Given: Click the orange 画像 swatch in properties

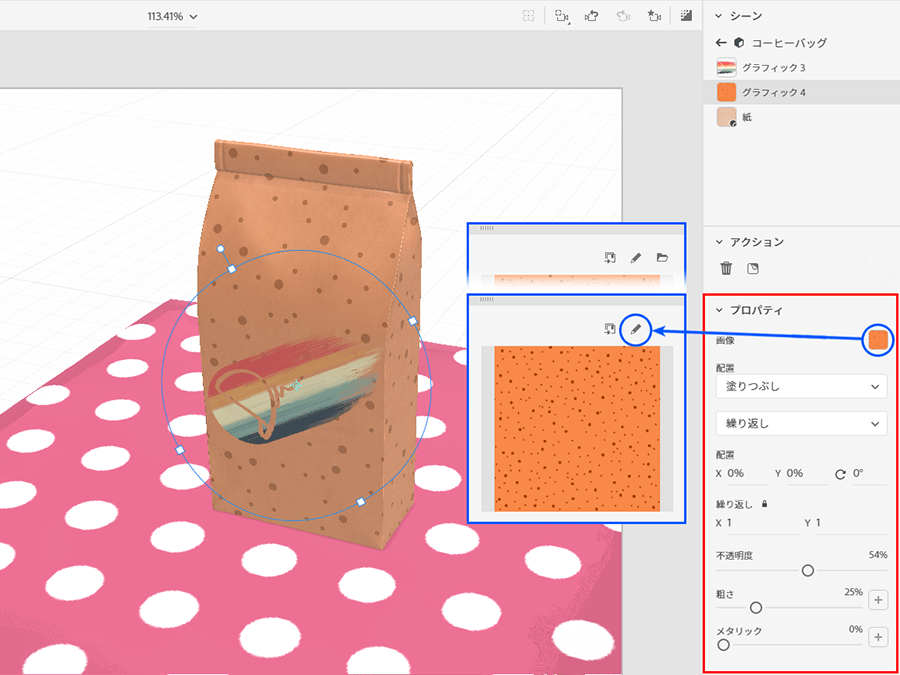Looking at the screenshot, I should pyautogui.click(x=877, y=341).
